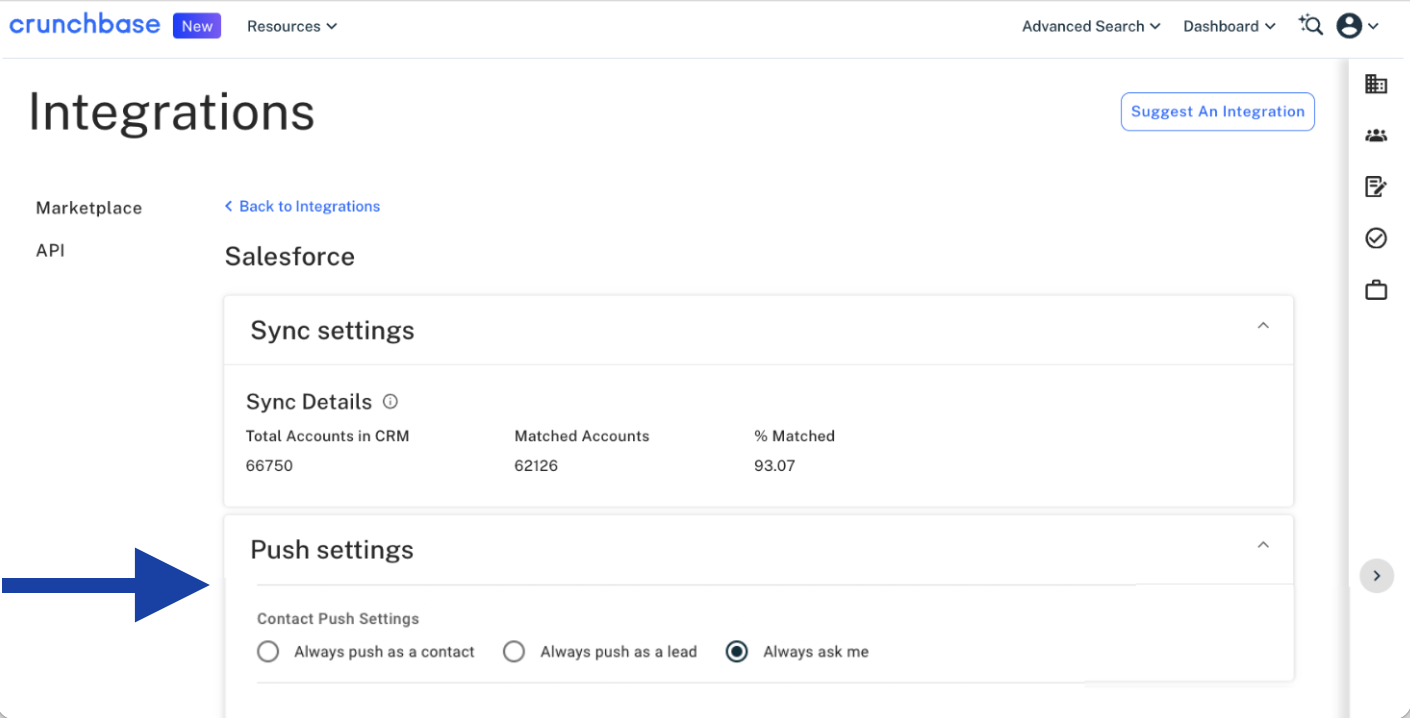Follow the Back to Integrations link
Image resolution: width=1410 pixels, height=718 pixels.
click(x=302, y=206)
